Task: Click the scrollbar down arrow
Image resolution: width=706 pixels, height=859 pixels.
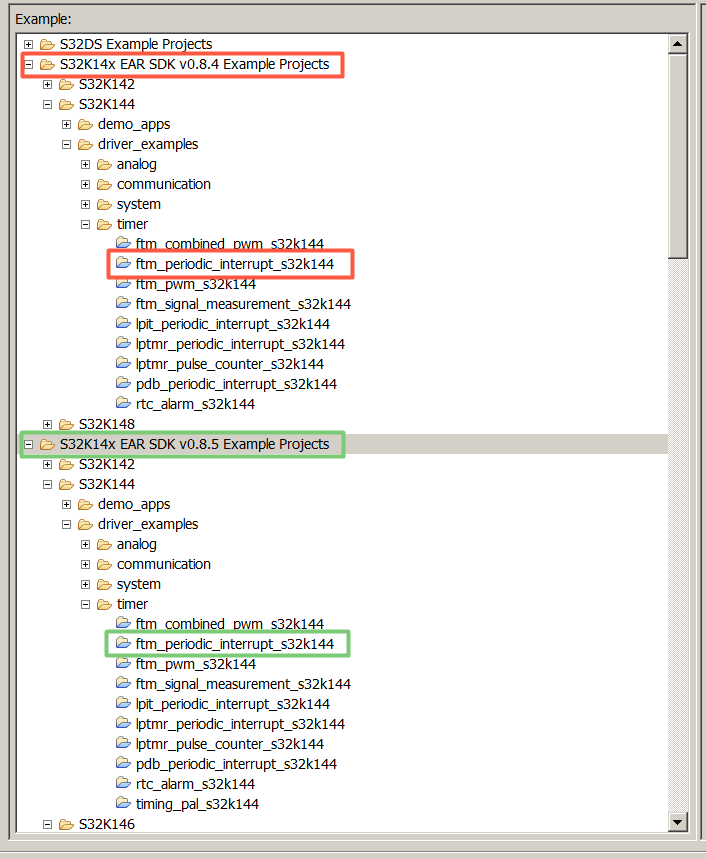Action: coord(678,822)
